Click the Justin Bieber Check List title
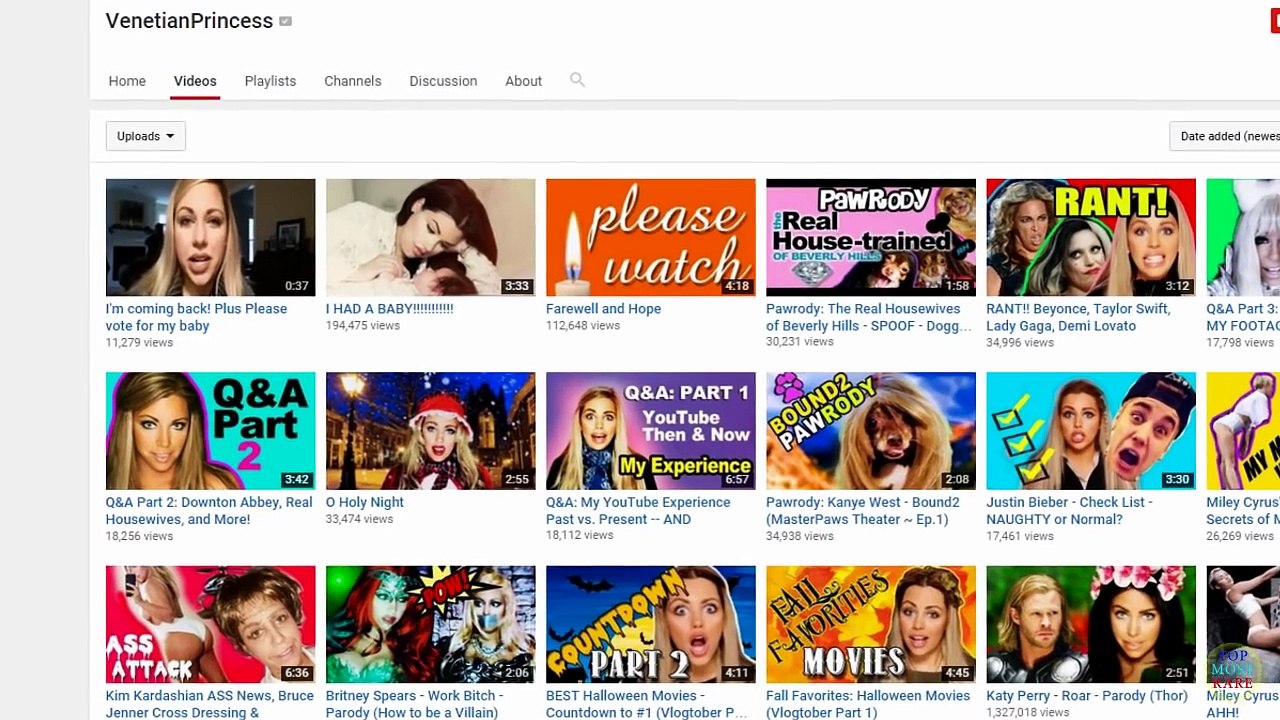Image resolution: width=1280 pixels, height=720 pixels. 1069,511
